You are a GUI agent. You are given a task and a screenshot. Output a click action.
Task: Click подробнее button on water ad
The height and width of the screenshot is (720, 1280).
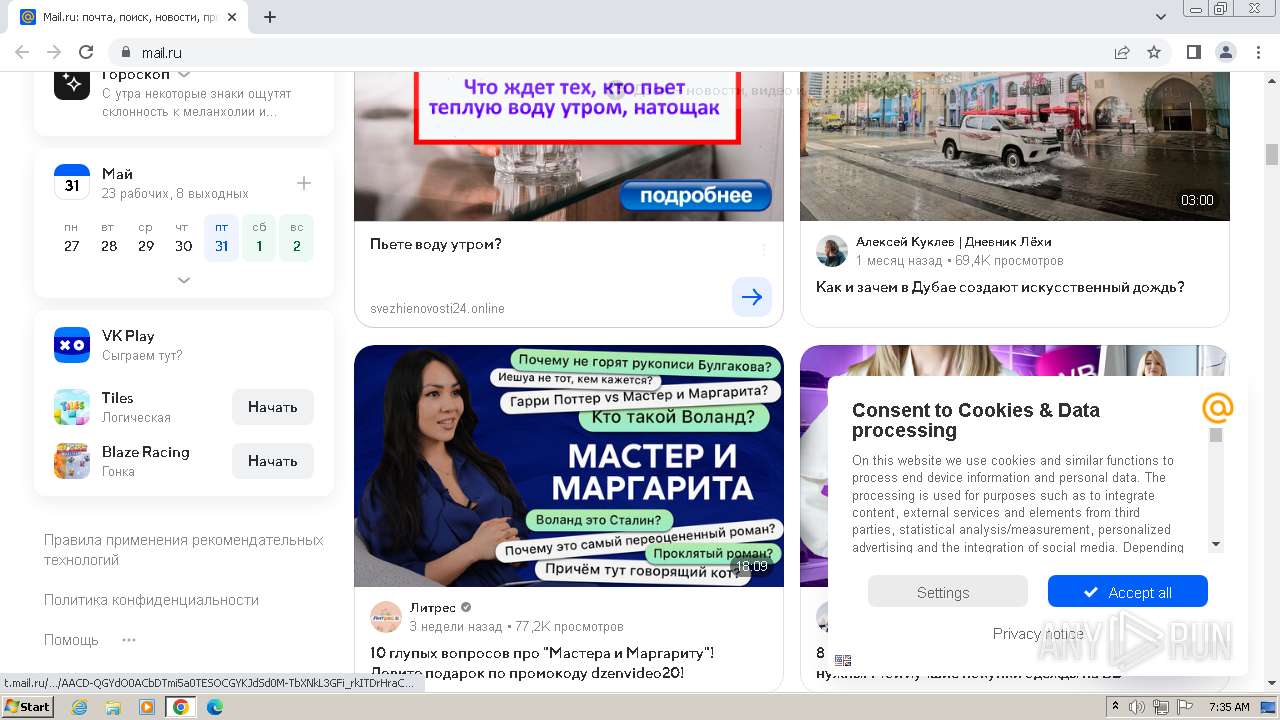696,195
